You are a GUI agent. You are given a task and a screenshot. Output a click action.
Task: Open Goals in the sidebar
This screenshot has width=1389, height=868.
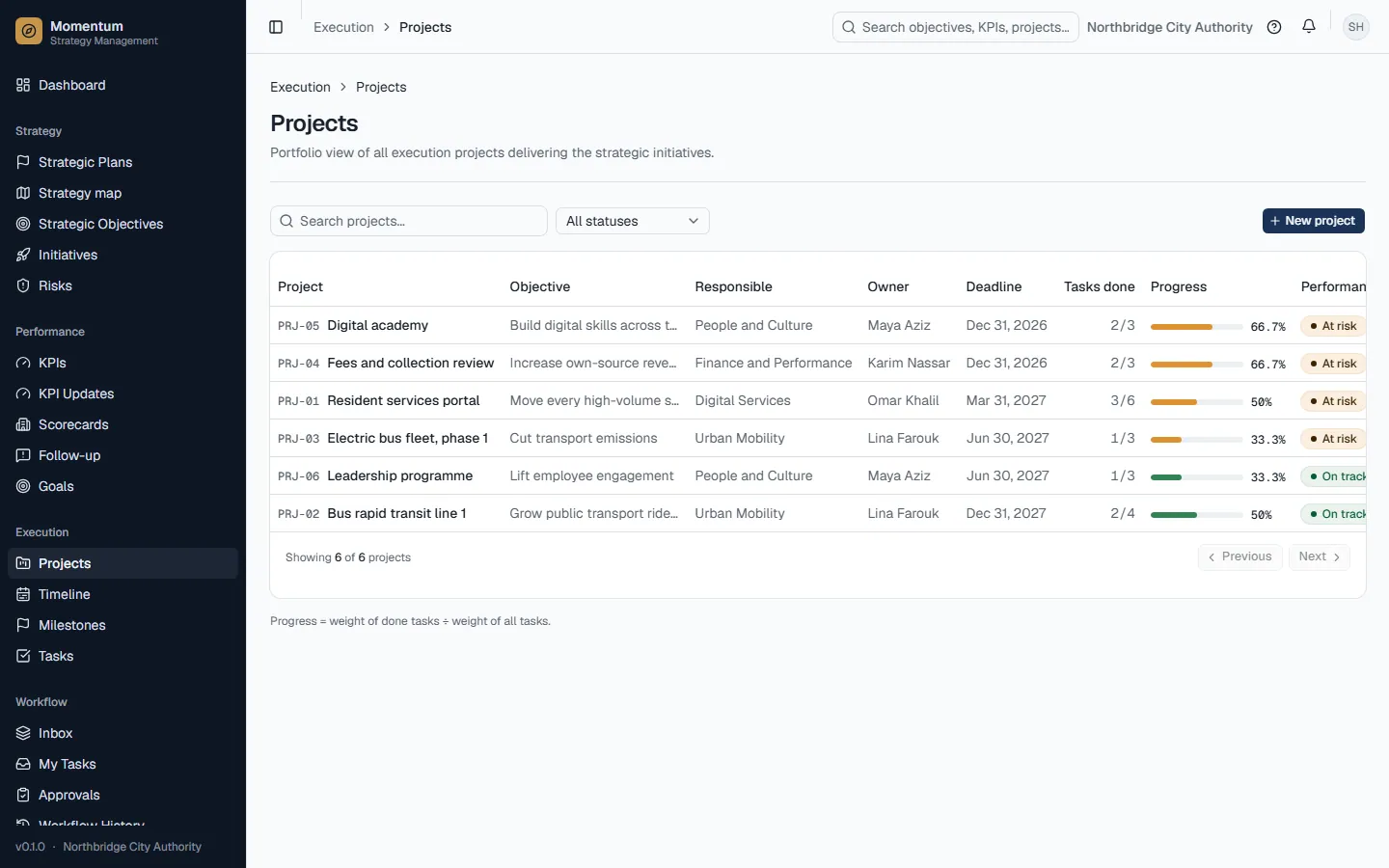click(123, 486)
